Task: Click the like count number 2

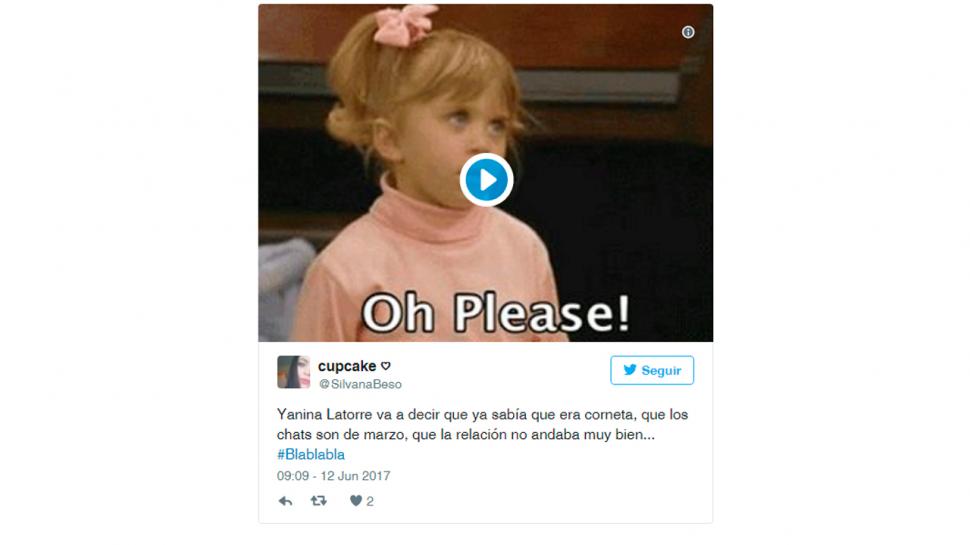Action: point(370,502)
